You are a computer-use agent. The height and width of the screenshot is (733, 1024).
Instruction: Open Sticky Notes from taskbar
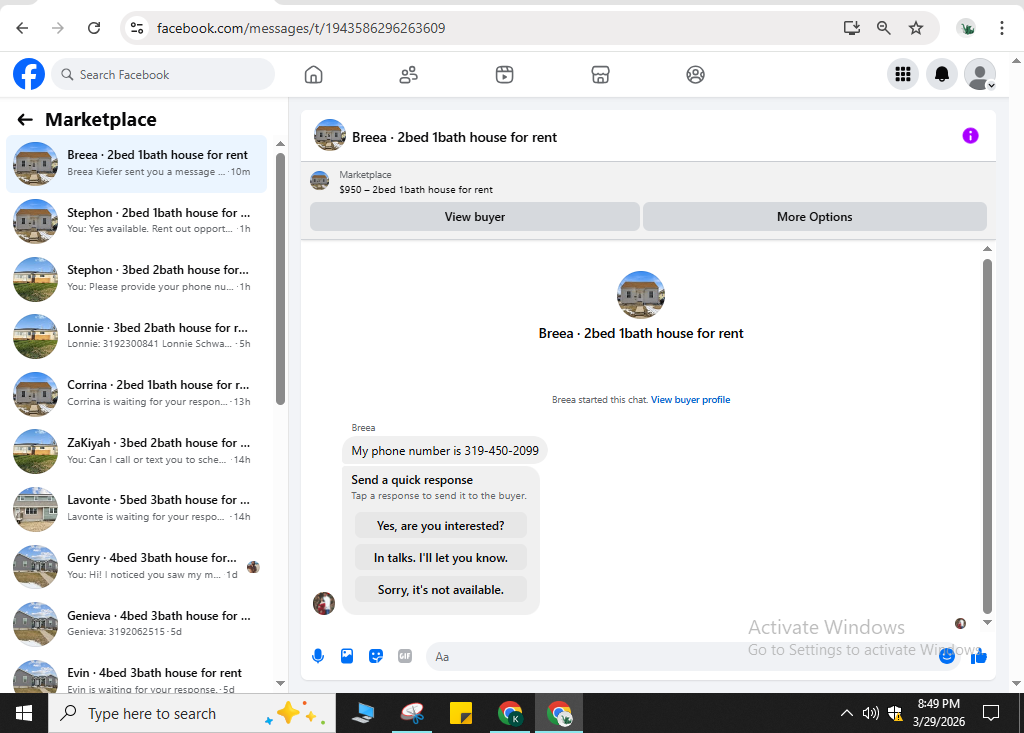click(x=461, y=713)
